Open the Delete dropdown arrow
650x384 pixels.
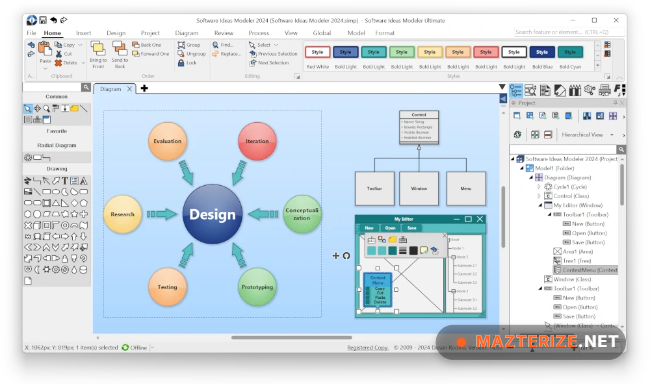83,63
